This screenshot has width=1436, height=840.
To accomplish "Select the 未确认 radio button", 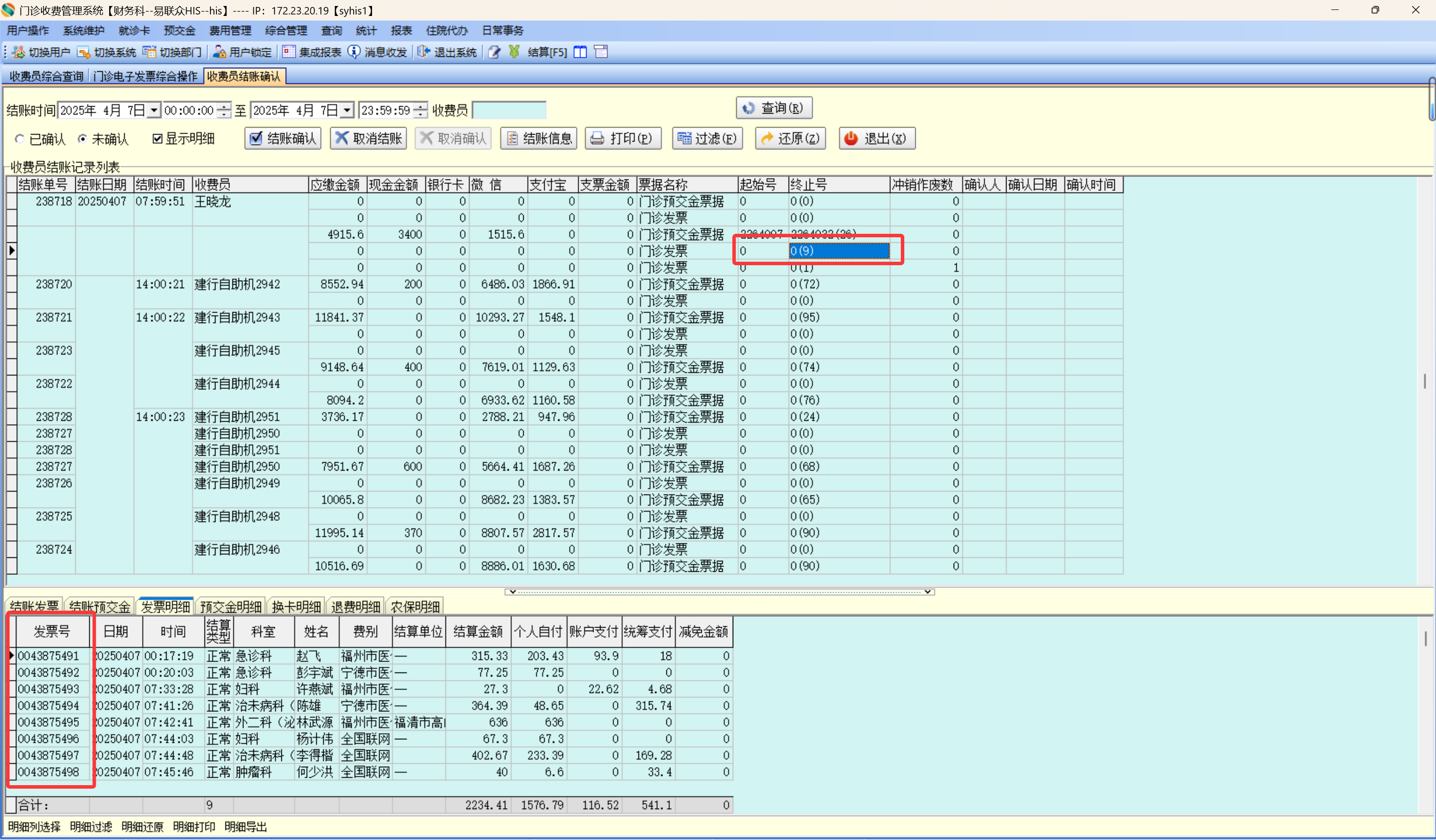I will tap(83, 139).
